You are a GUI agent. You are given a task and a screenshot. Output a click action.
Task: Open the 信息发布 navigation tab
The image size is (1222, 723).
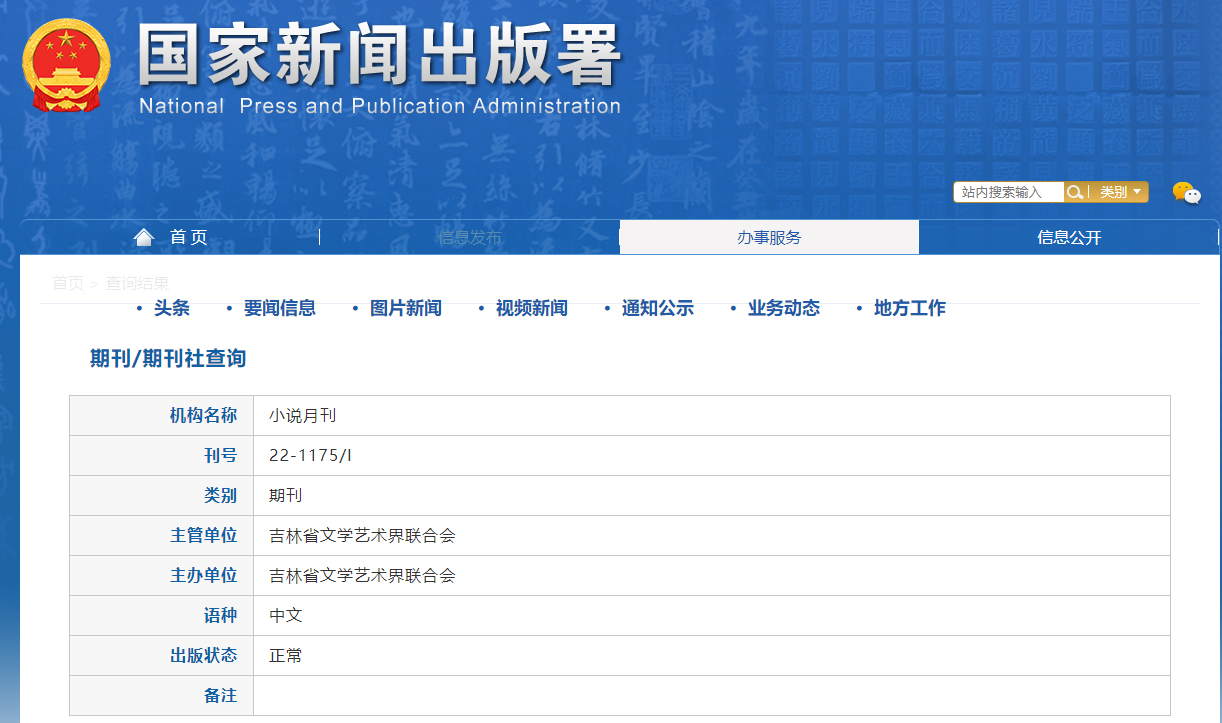click(x=470, y=237)
